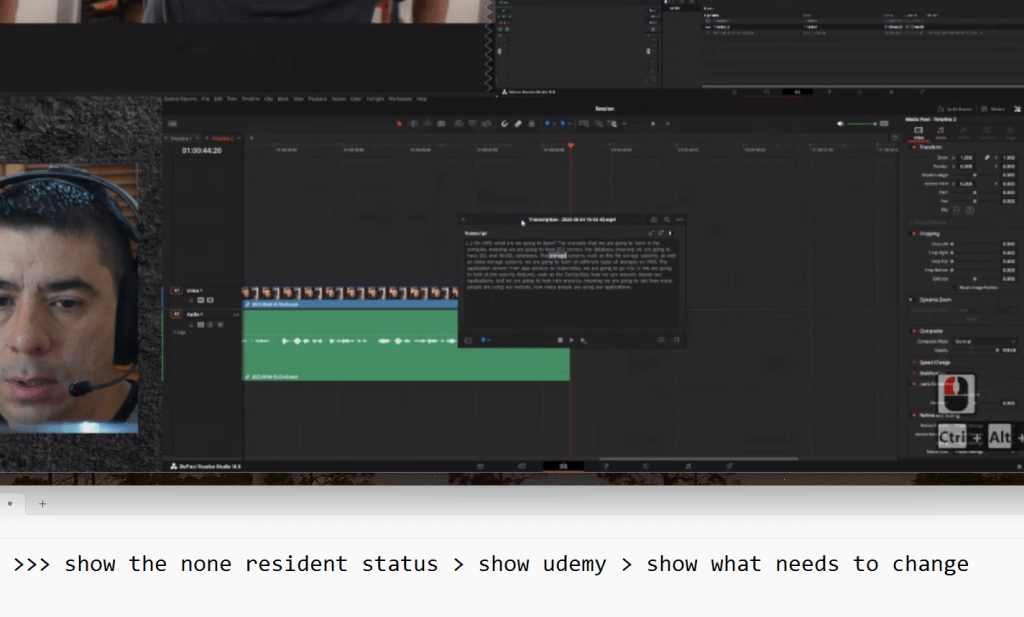Click the export icon in Transcription window

click(x=654, y=219)
